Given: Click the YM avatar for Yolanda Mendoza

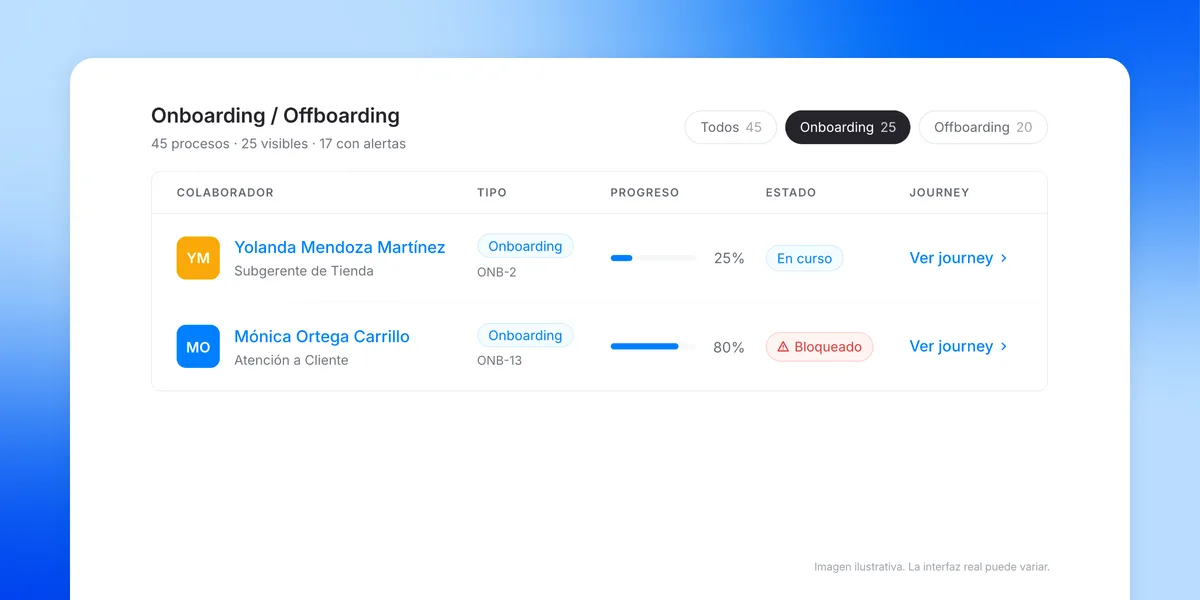Looking at the screenshot, I should pos(198,258).
